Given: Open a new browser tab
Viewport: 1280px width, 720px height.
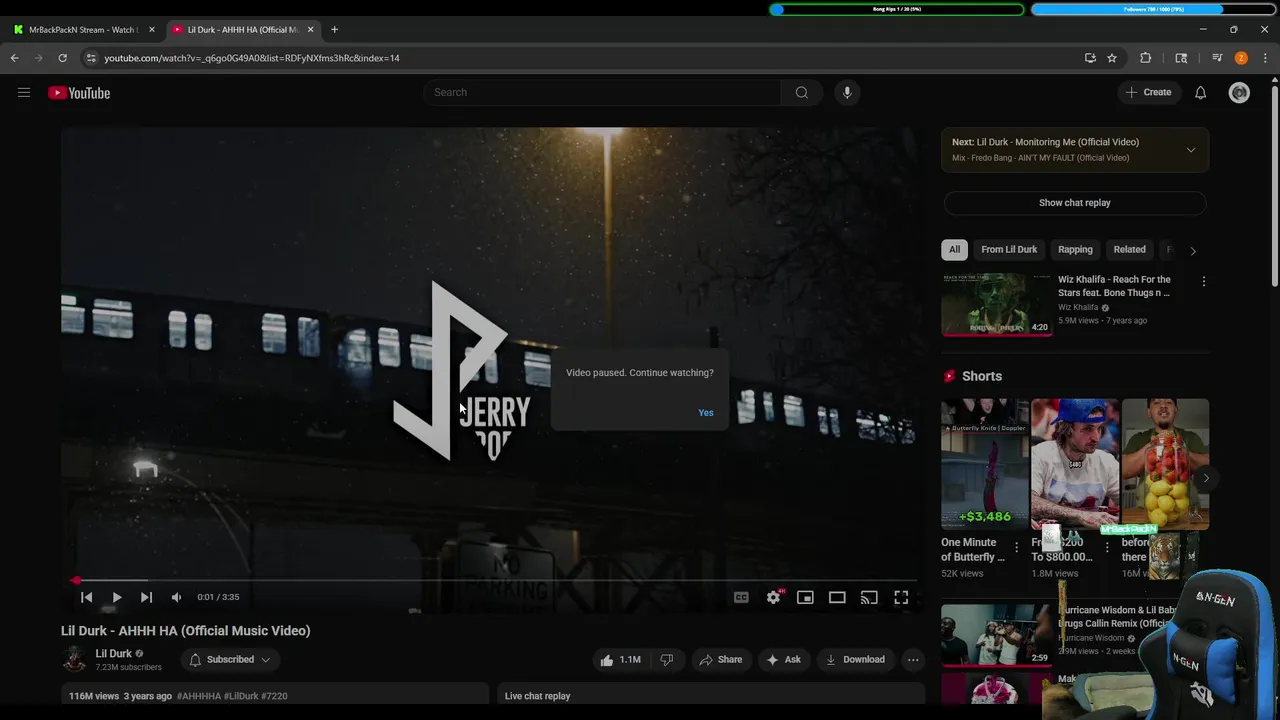Looking at the screenshot, I should 334,30.
